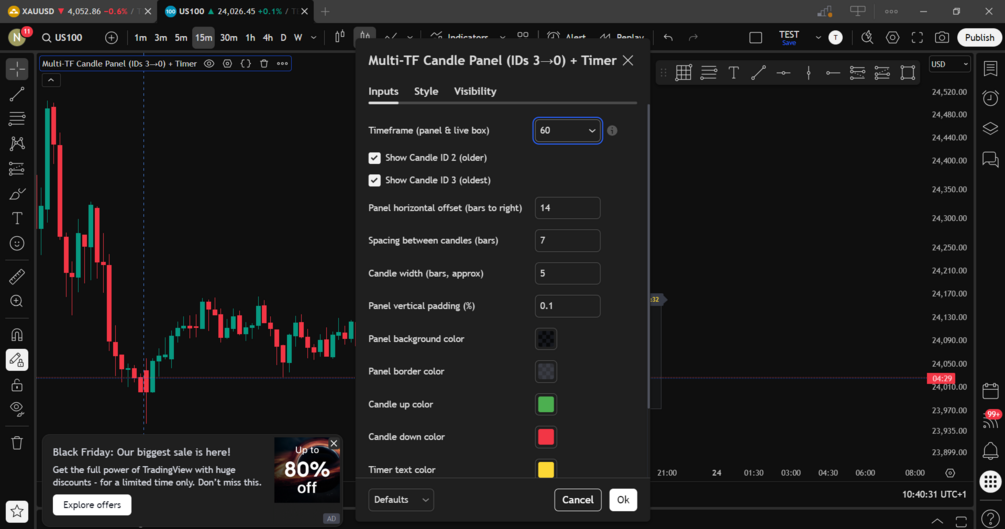Toggle lock all drawings padlock icon

tap(17, 385)
